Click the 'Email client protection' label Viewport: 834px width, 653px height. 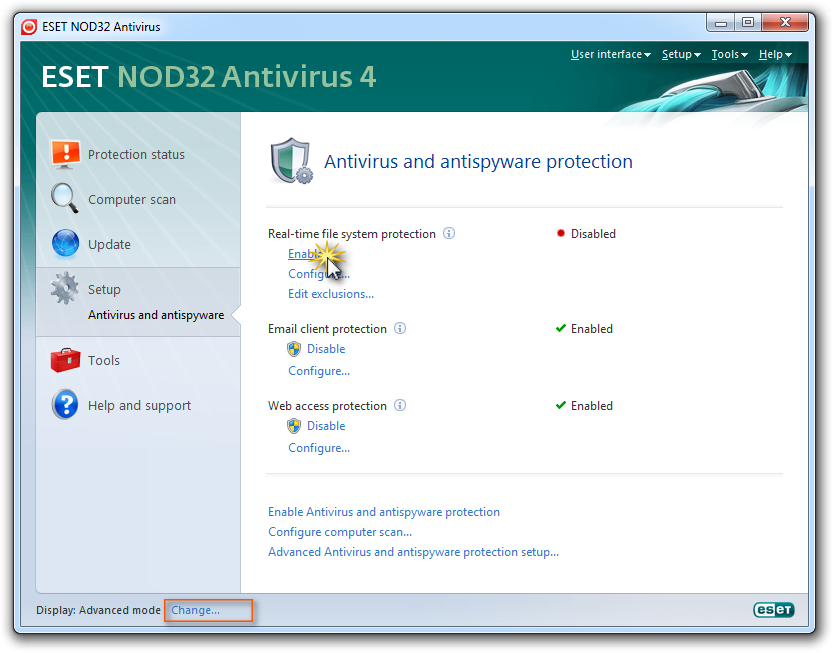pos(327,329)
